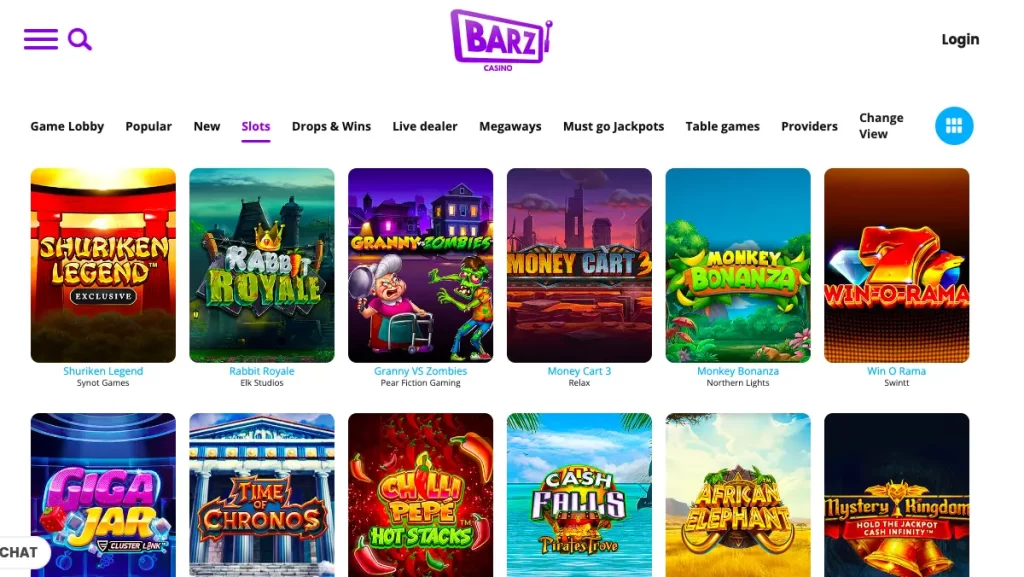Viewport: 1024px width, 577px height.
Task: Open the Chilli Pepe Hot Stacks tile
Action: [421, 495]
